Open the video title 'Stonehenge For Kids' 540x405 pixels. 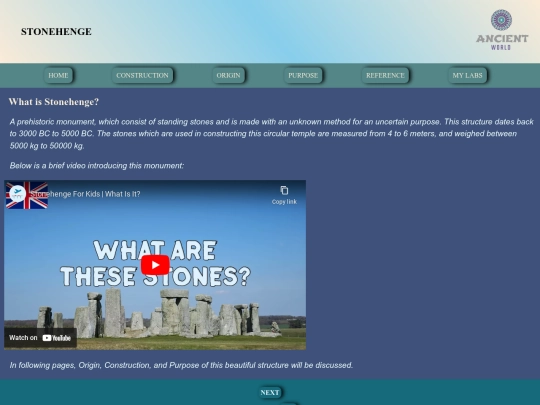pos(85,194)
